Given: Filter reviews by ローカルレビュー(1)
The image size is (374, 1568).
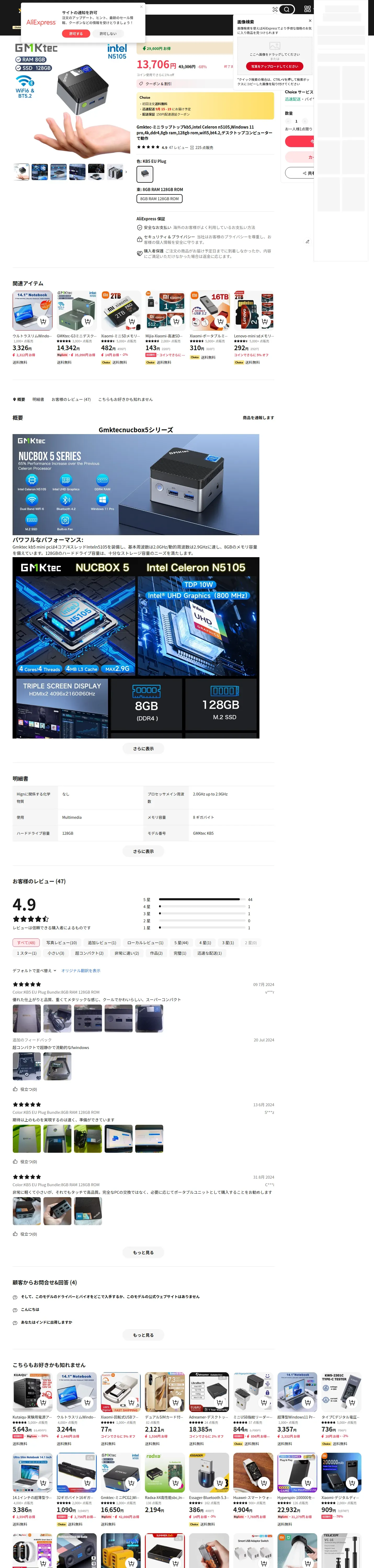Looking at the screenshot, I should (145, 942).
